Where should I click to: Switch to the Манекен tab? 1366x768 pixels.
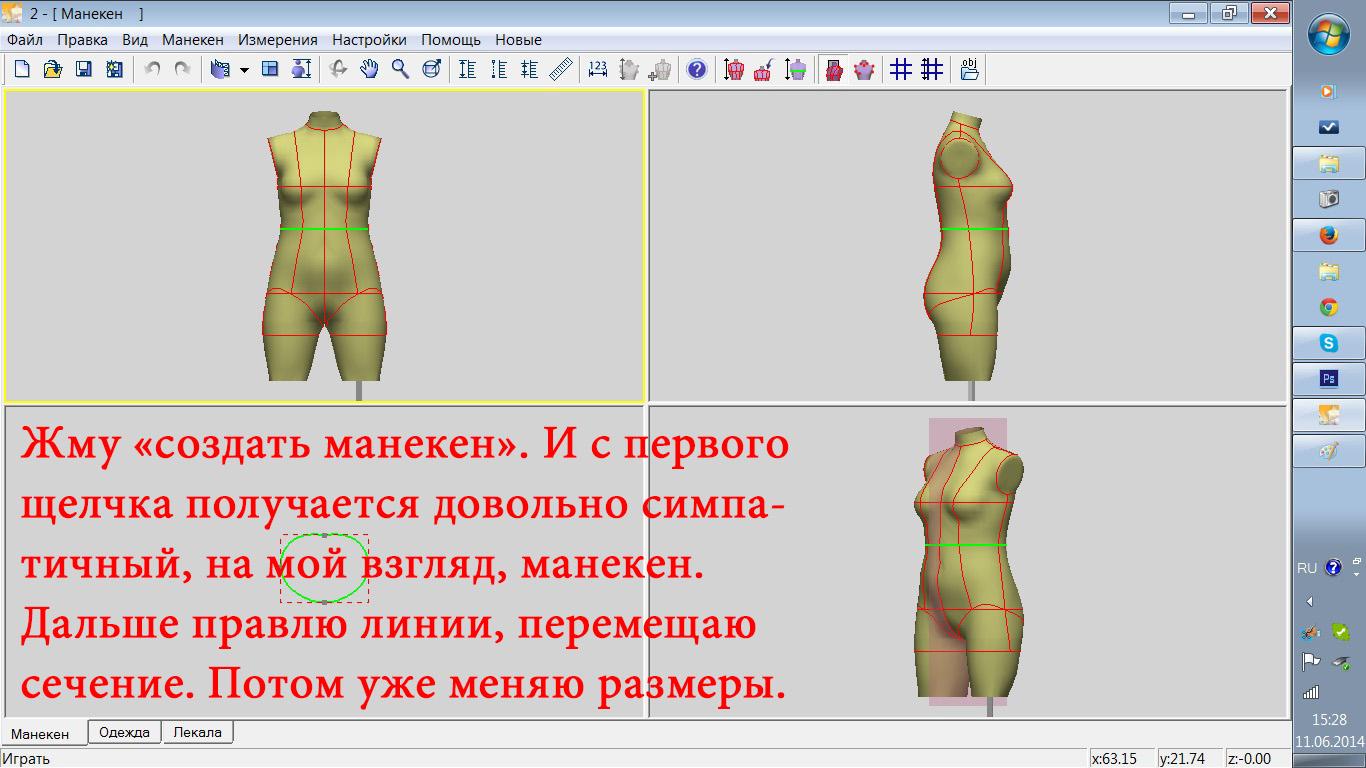[41, 733]
